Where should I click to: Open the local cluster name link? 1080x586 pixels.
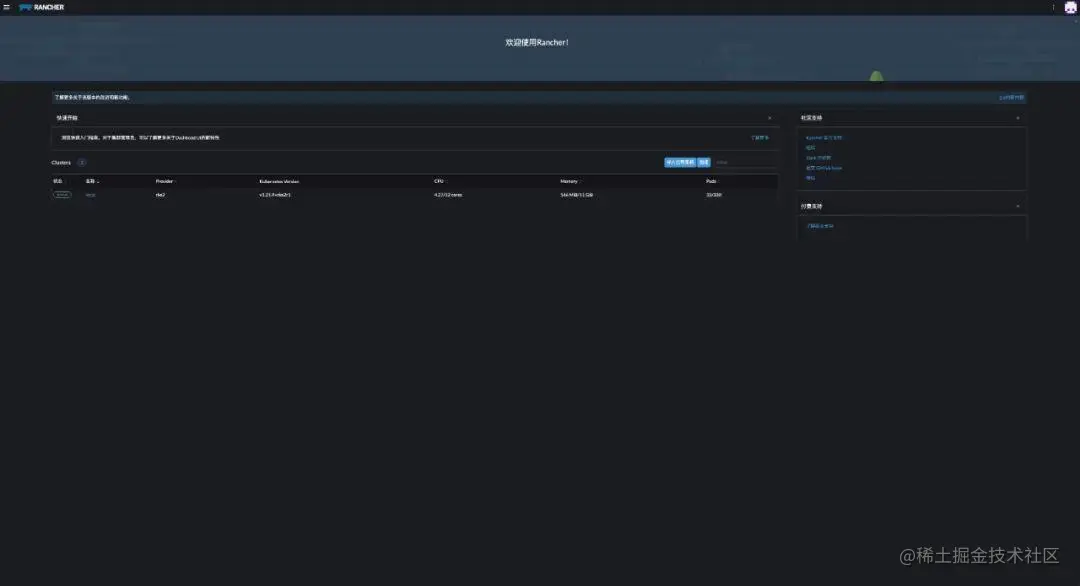point(90,195)
